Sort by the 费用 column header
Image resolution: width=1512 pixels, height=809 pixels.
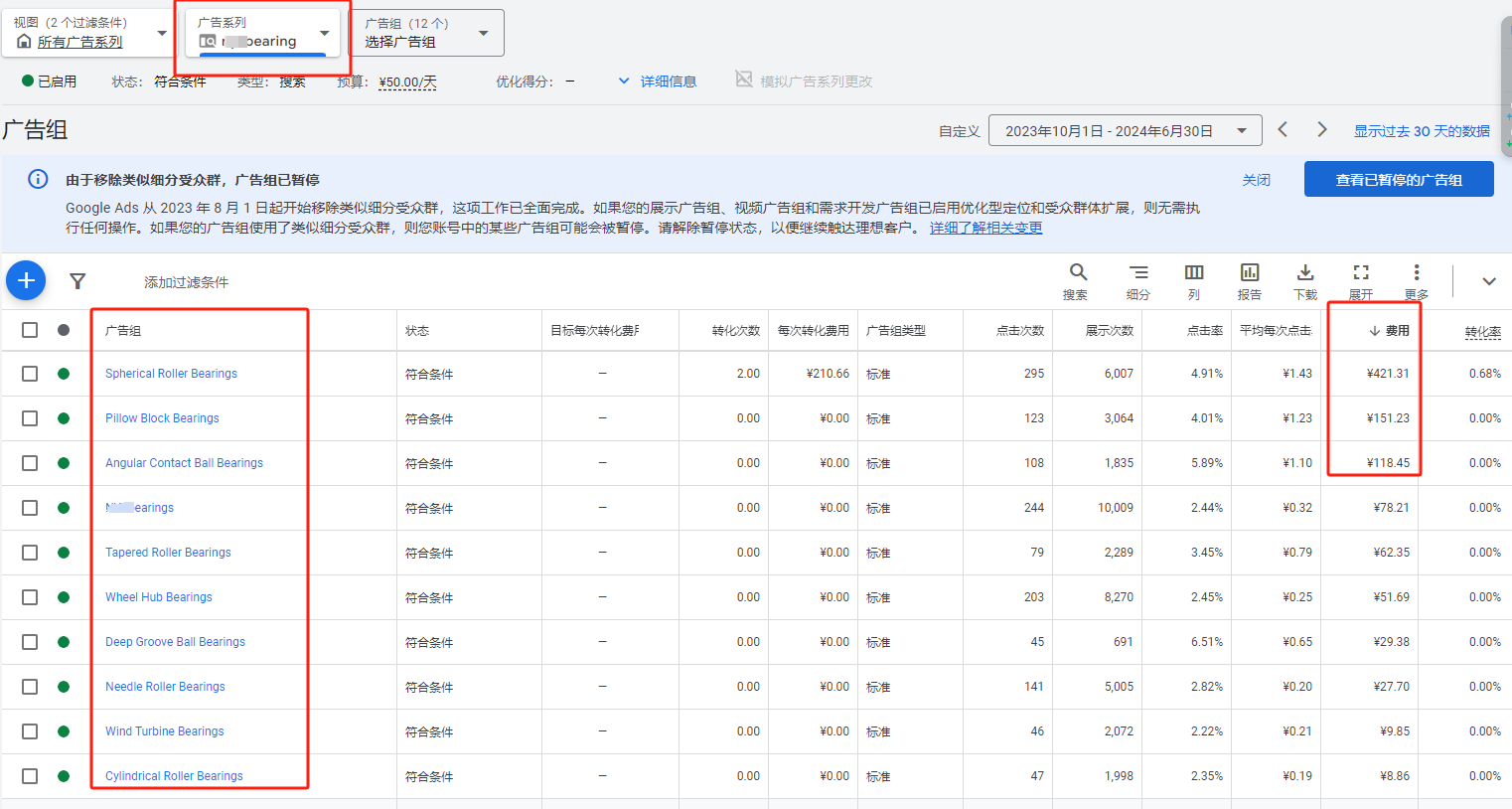pos(1389,331)
